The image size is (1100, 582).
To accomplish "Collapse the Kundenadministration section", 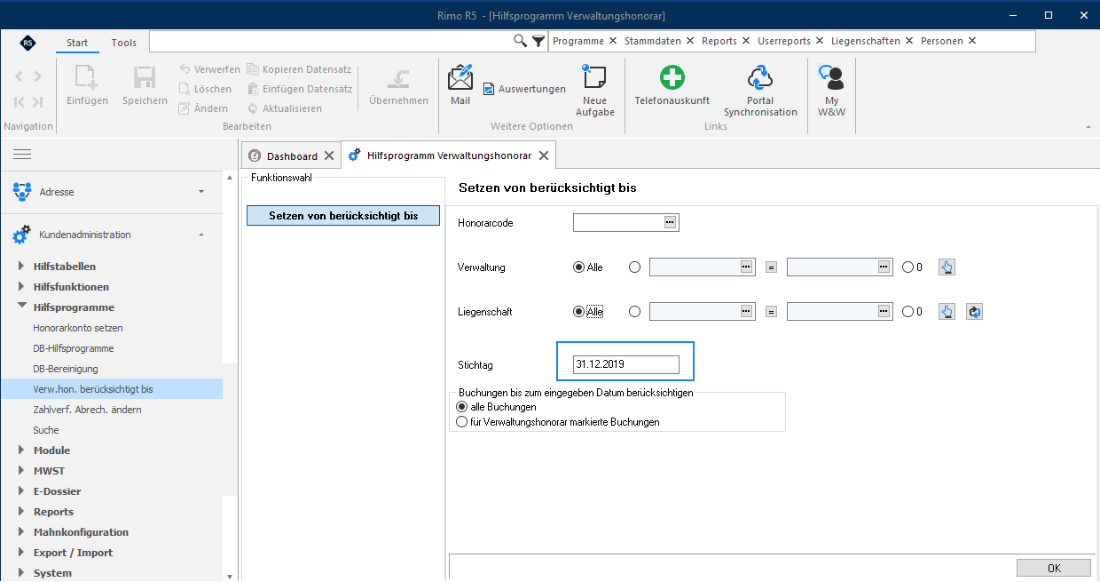I will point(201,234).
